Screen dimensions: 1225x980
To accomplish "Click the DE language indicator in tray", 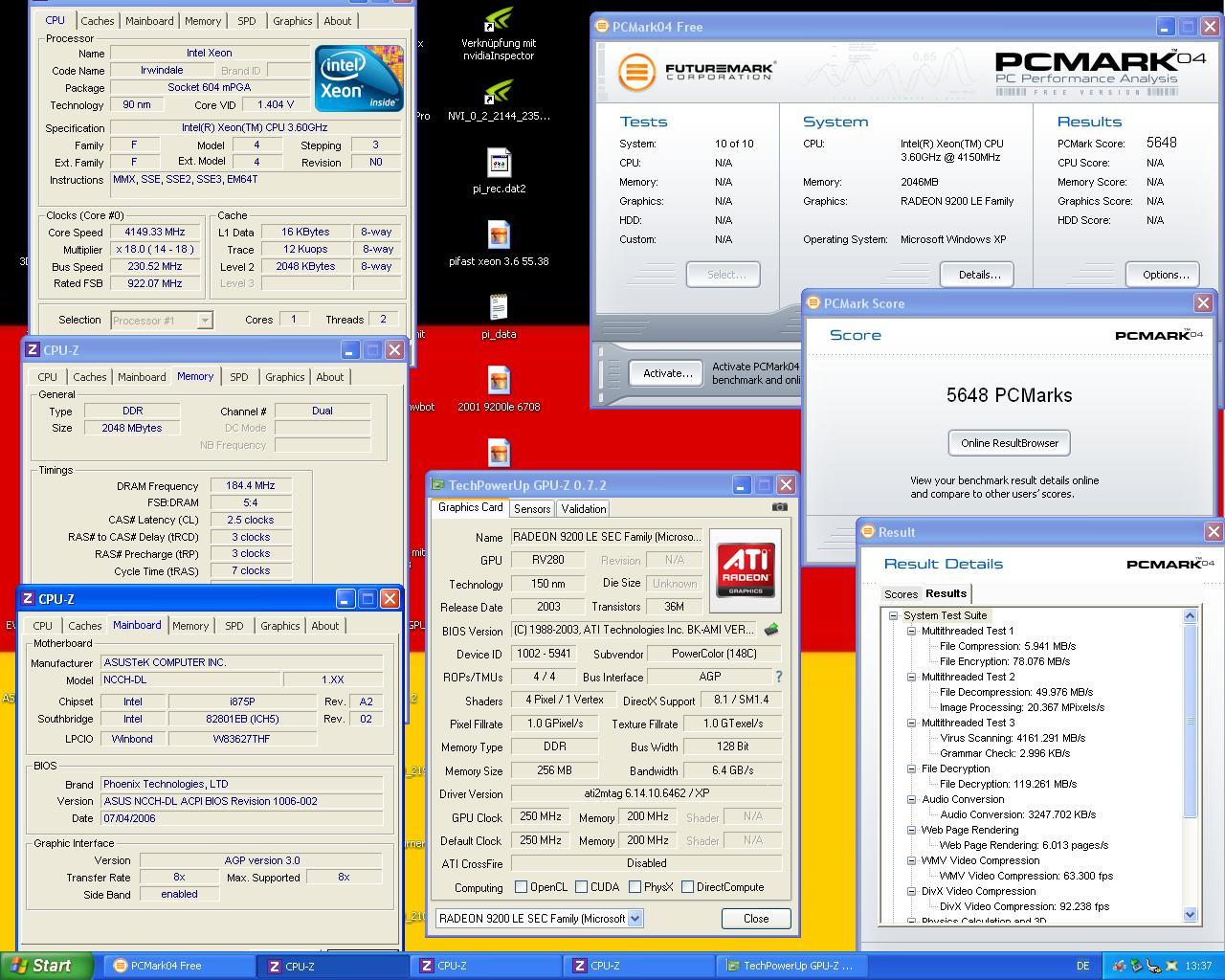I will (x=1082, y=966).
